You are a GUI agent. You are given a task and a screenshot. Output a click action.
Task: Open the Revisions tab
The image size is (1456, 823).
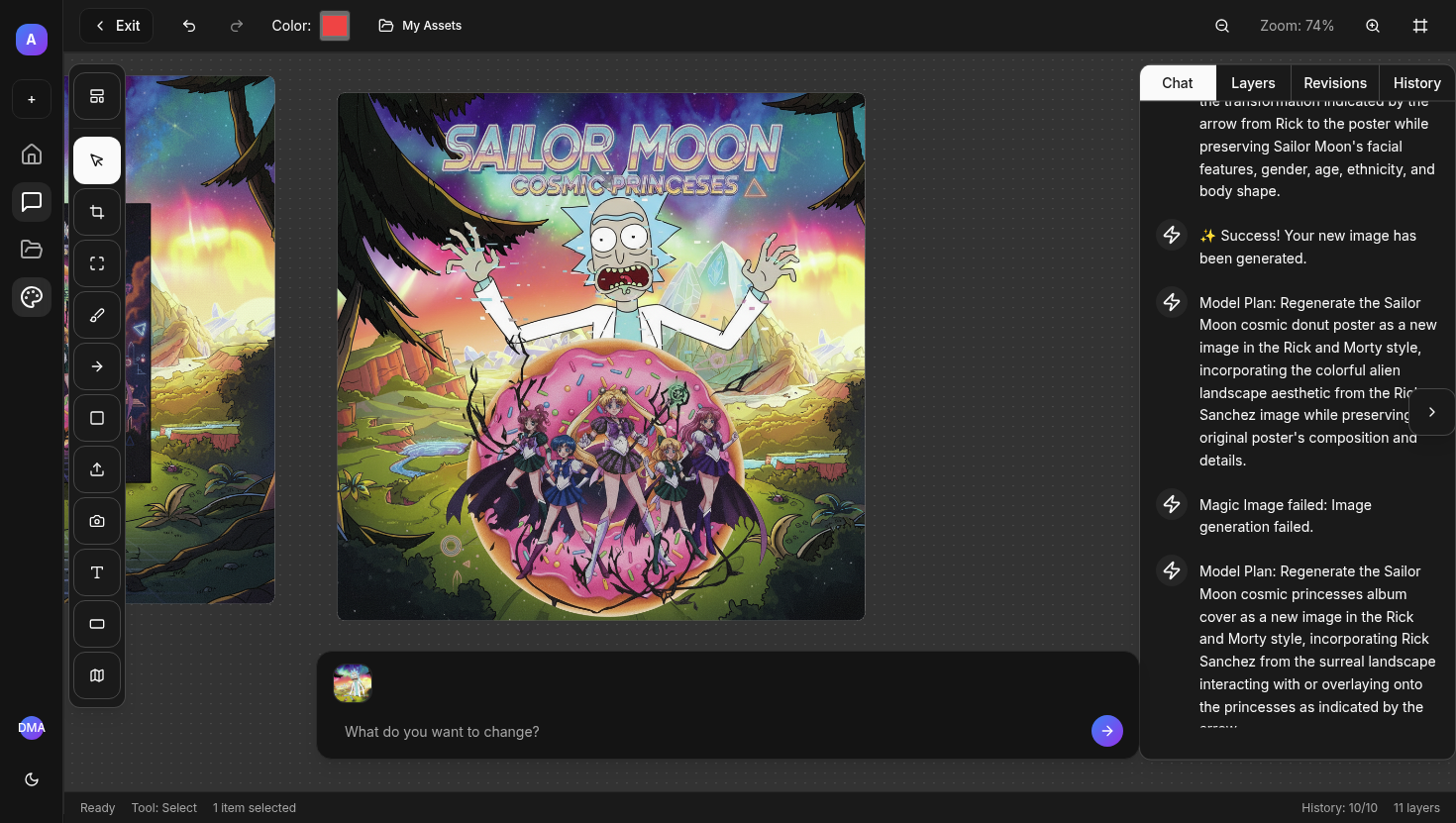coord(1334,83)
